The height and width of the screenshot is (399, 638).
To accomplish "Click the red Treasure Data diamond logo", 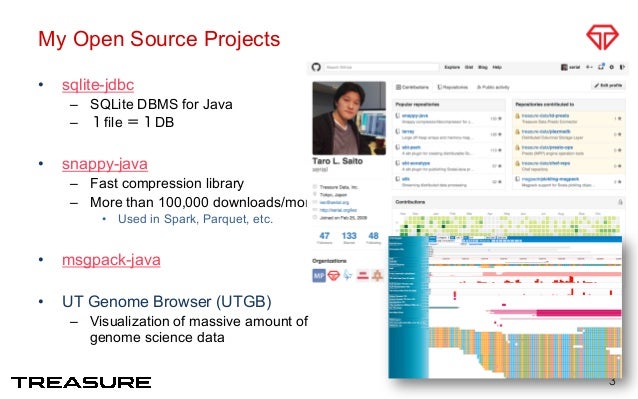I will 602,37.
